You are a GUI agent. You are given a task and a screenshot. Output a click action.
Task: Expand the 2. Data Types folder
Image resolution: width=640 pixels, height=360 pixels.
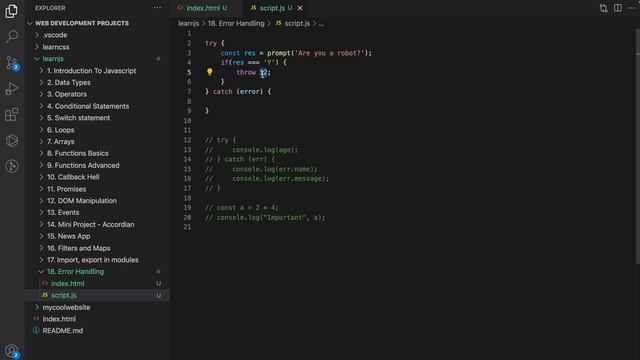[x=69, y=82]
